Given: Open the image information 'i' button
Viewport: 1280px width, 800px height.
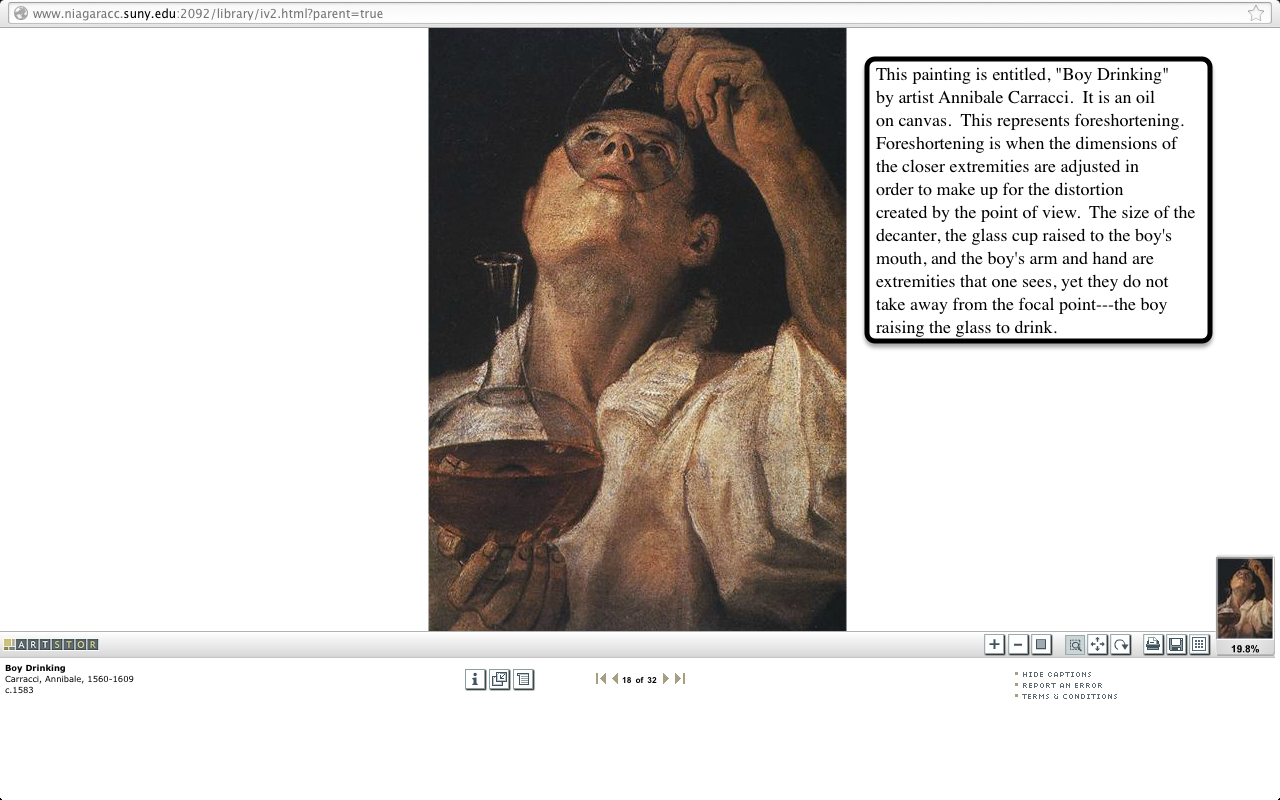Looking at the screenshot, I should click(x=475, y=680).
